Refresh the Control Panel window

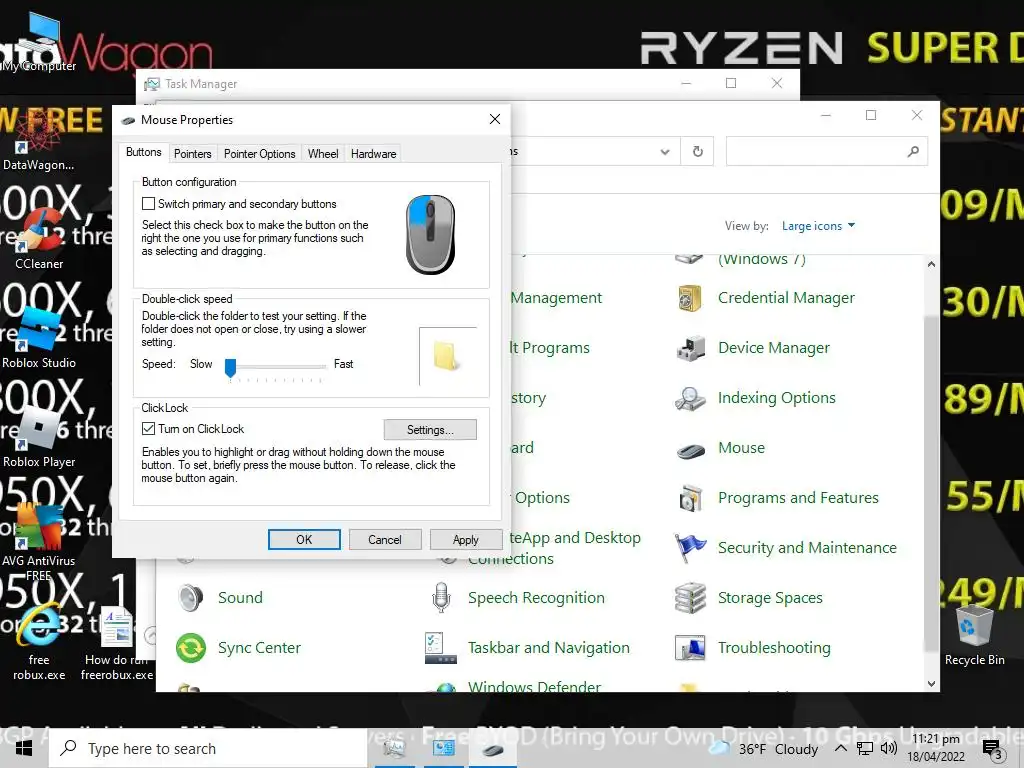[697, 152]
